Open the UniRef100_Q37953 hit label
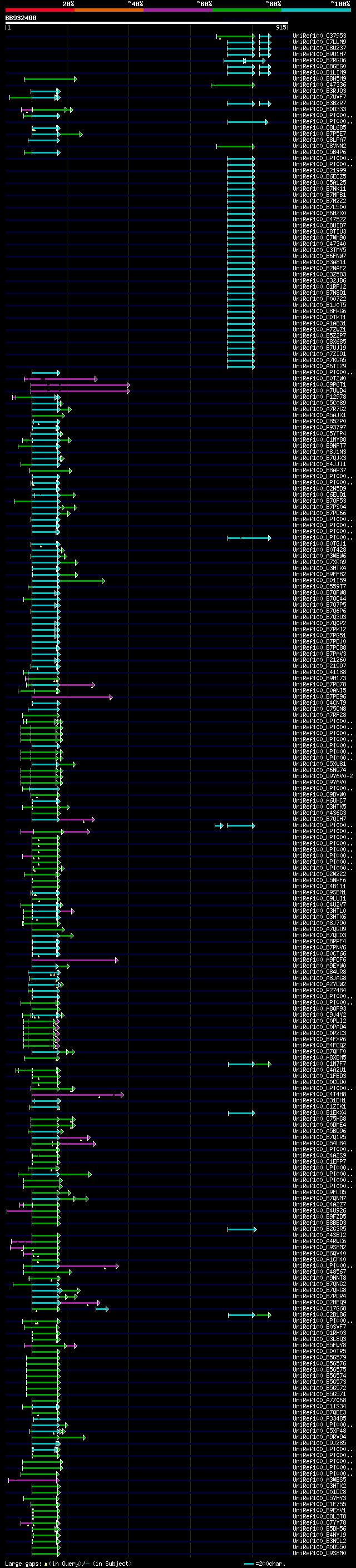The height and width of the screenshot is (1568, 356). point(319,36)
